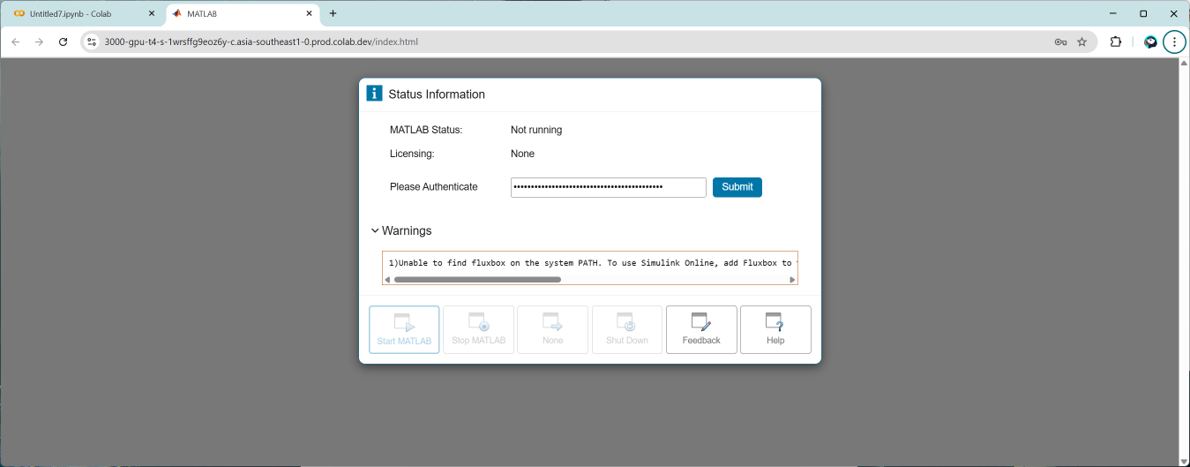Open the Chrome three-dot menu
Viewport: 1190px width, 467px height.
click(x=1174, y=42)
